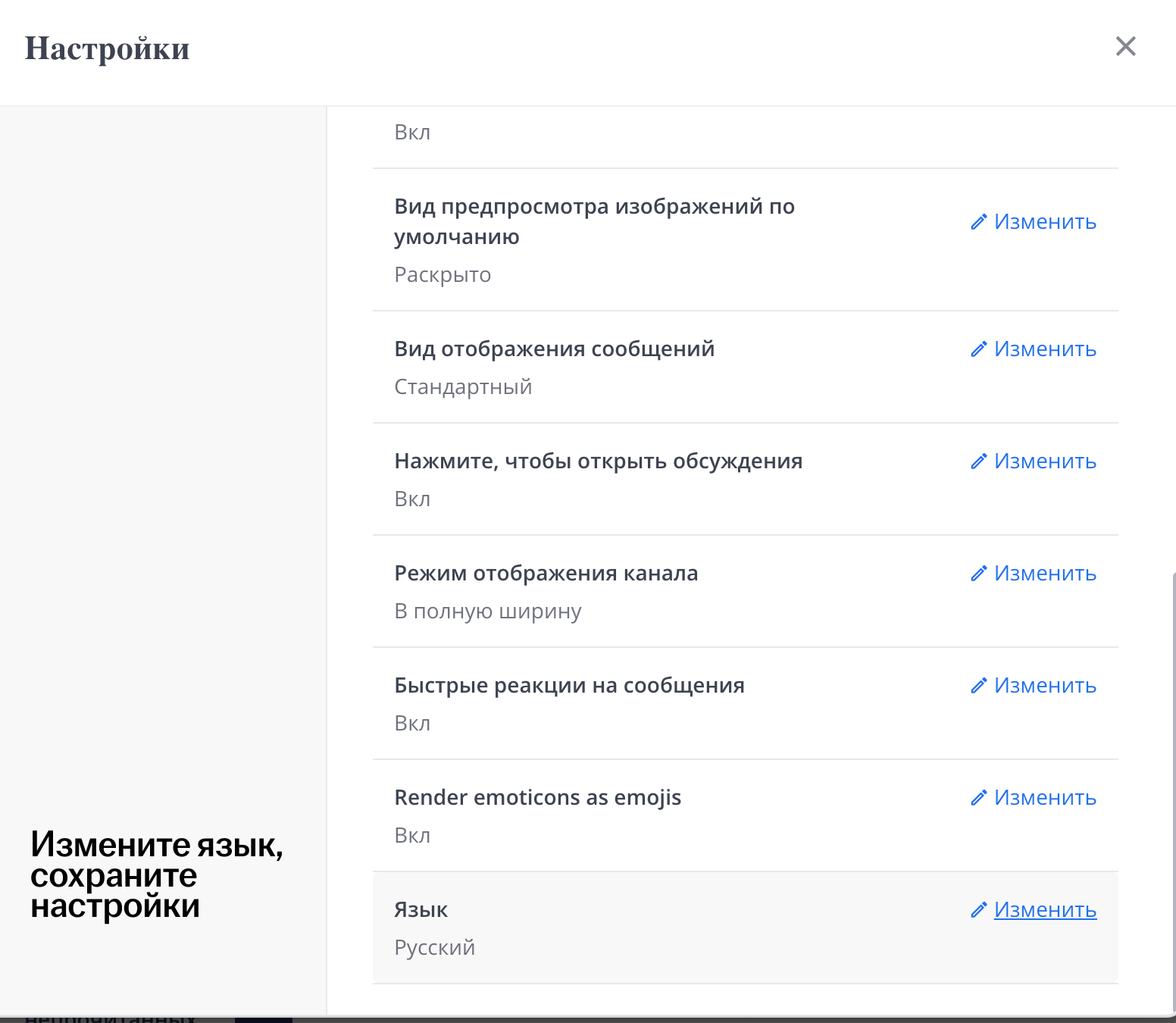Select the "Вид предпросмотра изображений по умолчанию" title
Viewport: 1176px width, 1023px height.
click(595, 221)
